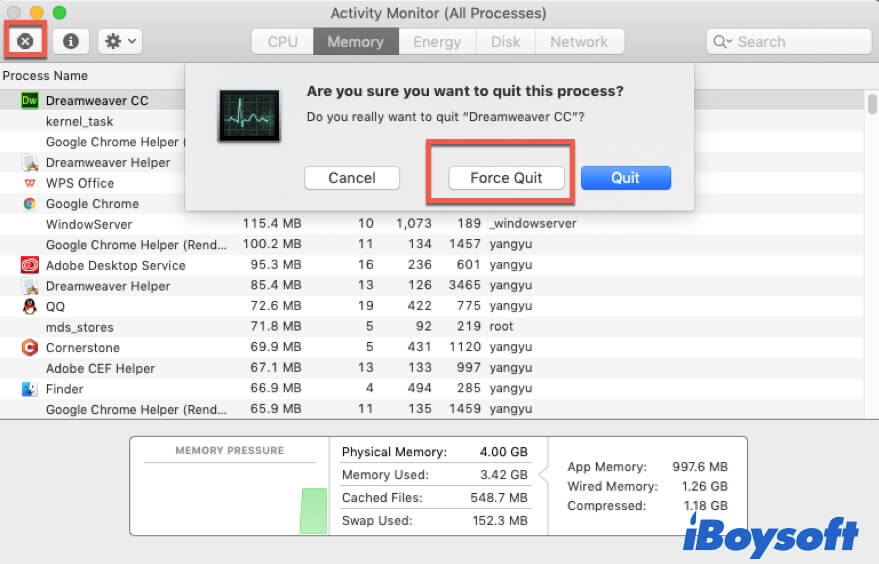
Task: Click the WPS Office app icon
Action: 29,183
